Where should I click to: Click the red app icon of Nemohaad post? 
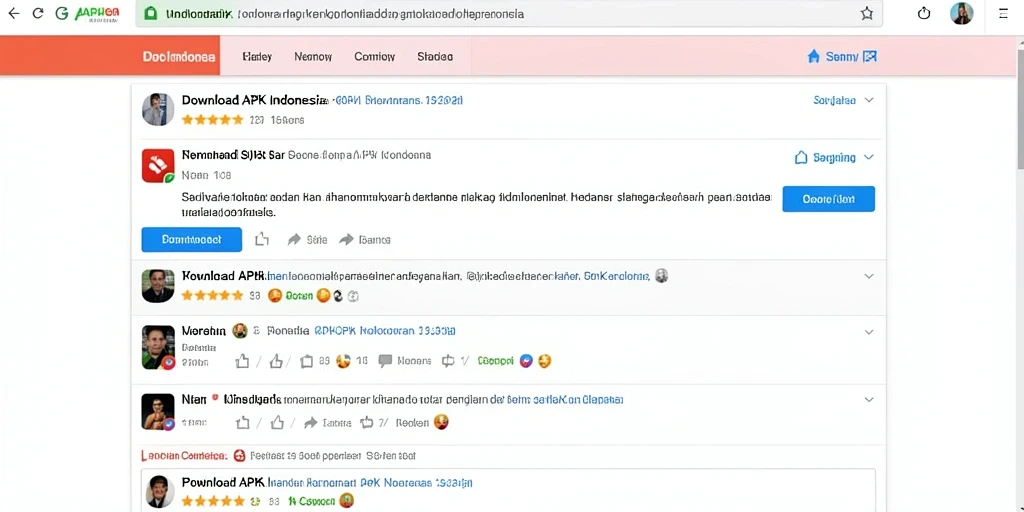tap(158, 166)
